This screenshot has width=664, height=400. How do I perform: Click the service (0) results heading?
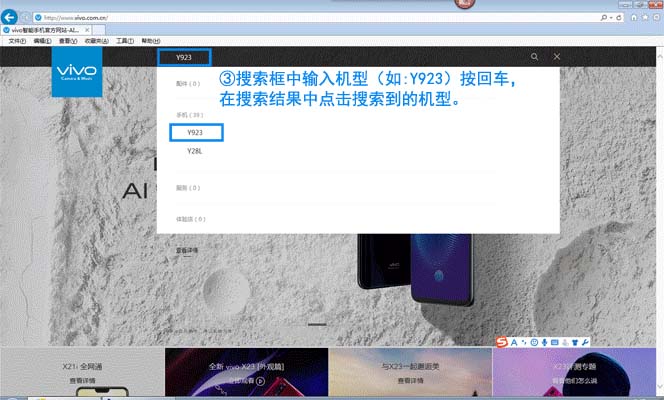pyautogui.click(x=188, y=188)
